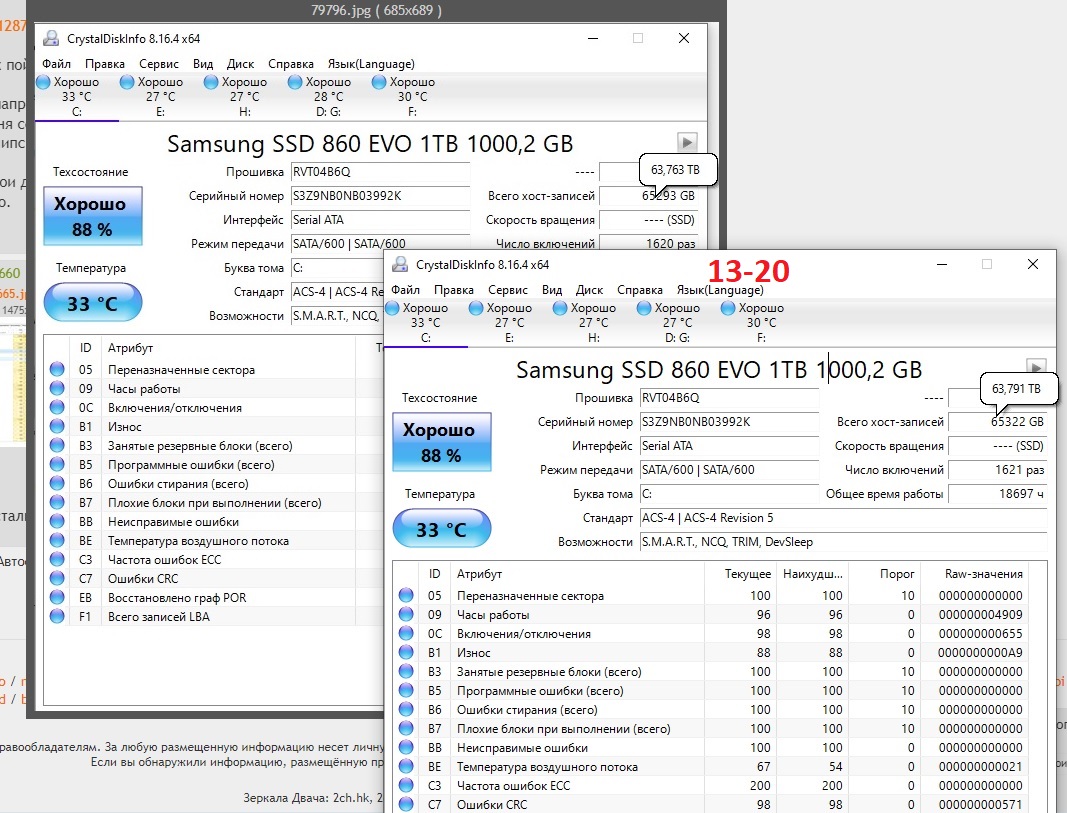Screen dimensions: 1067x813
Task: Click S.M.A.R.T., NCQ, TRIM, DevSleep features field
Action: [843, 542]
